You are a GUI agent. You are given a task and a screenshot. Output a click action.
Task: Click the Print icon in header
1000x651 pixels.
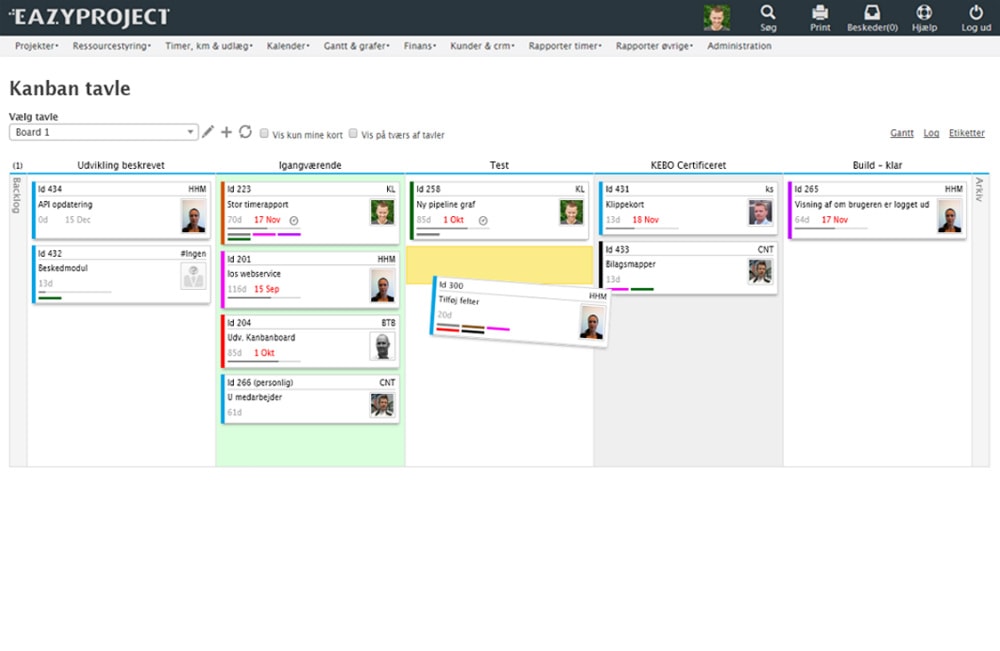pyautogui.click(x=820, y=13)
